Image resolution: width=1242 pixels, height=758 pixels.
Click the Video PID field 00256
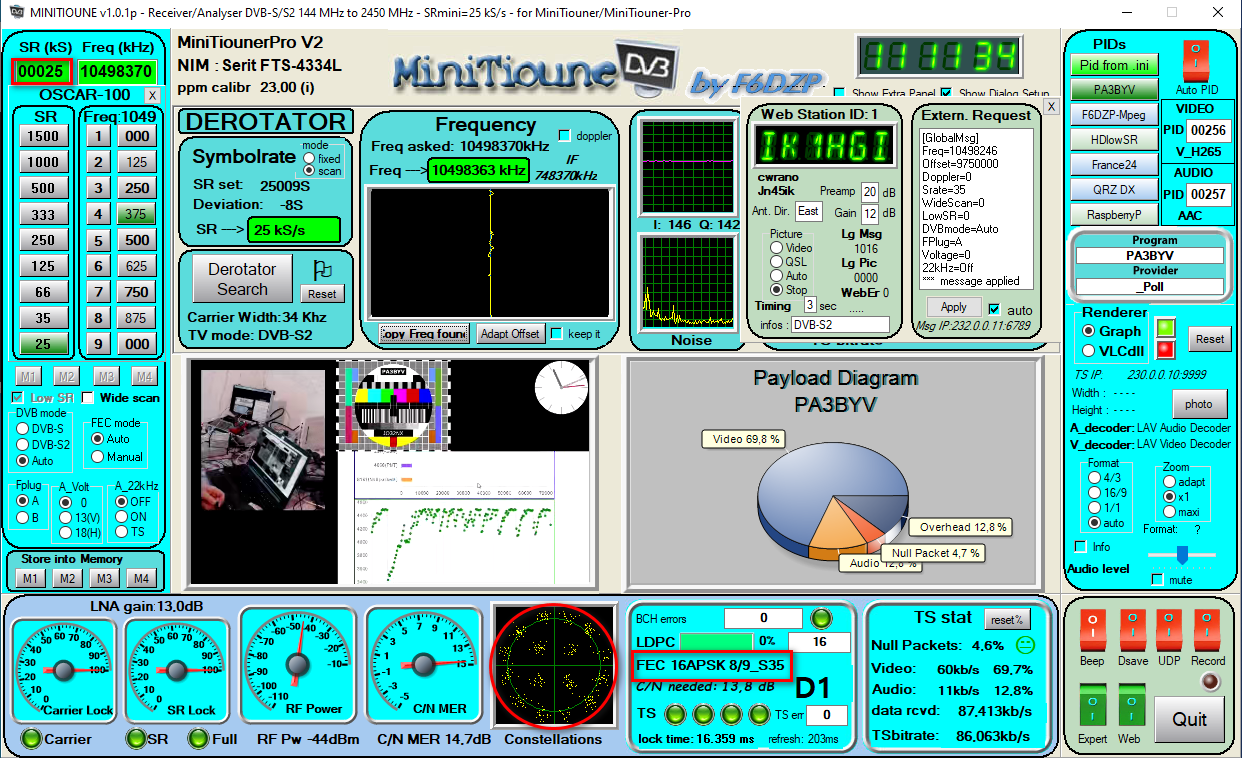click(1209, 130)
